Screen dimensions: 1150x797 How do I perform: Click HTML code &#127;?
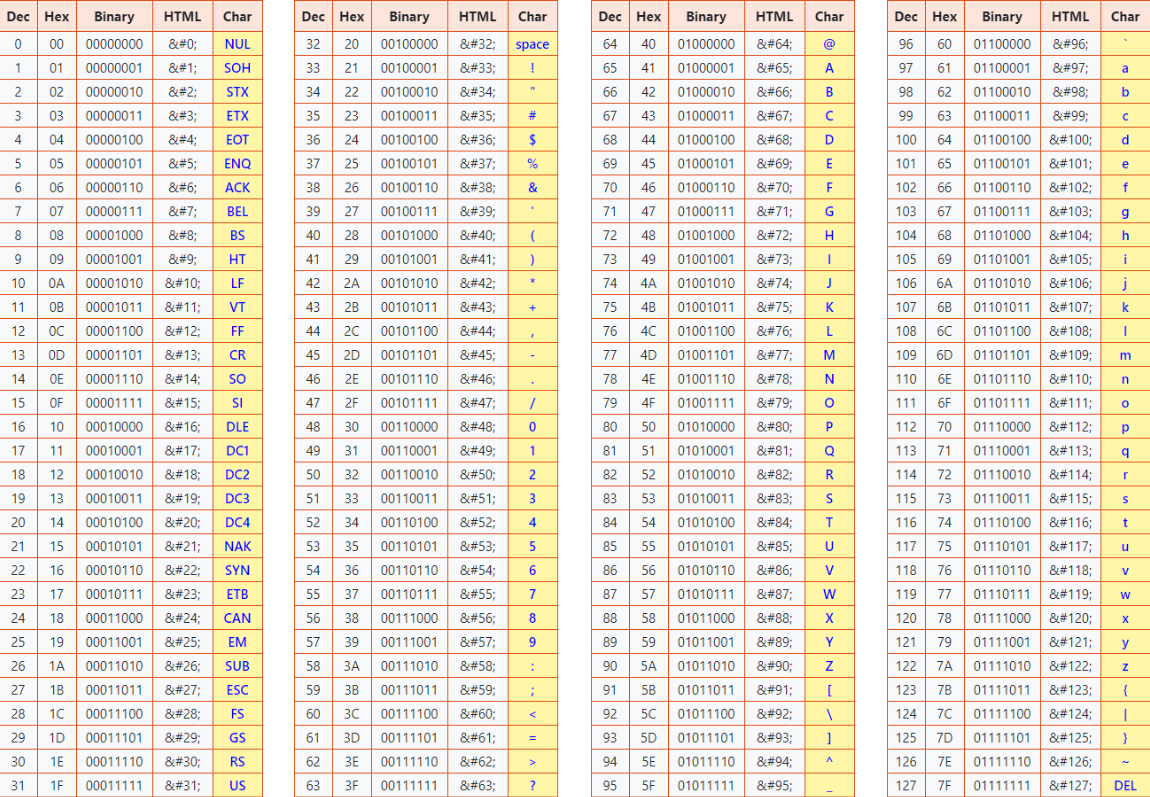[1070, 785]
